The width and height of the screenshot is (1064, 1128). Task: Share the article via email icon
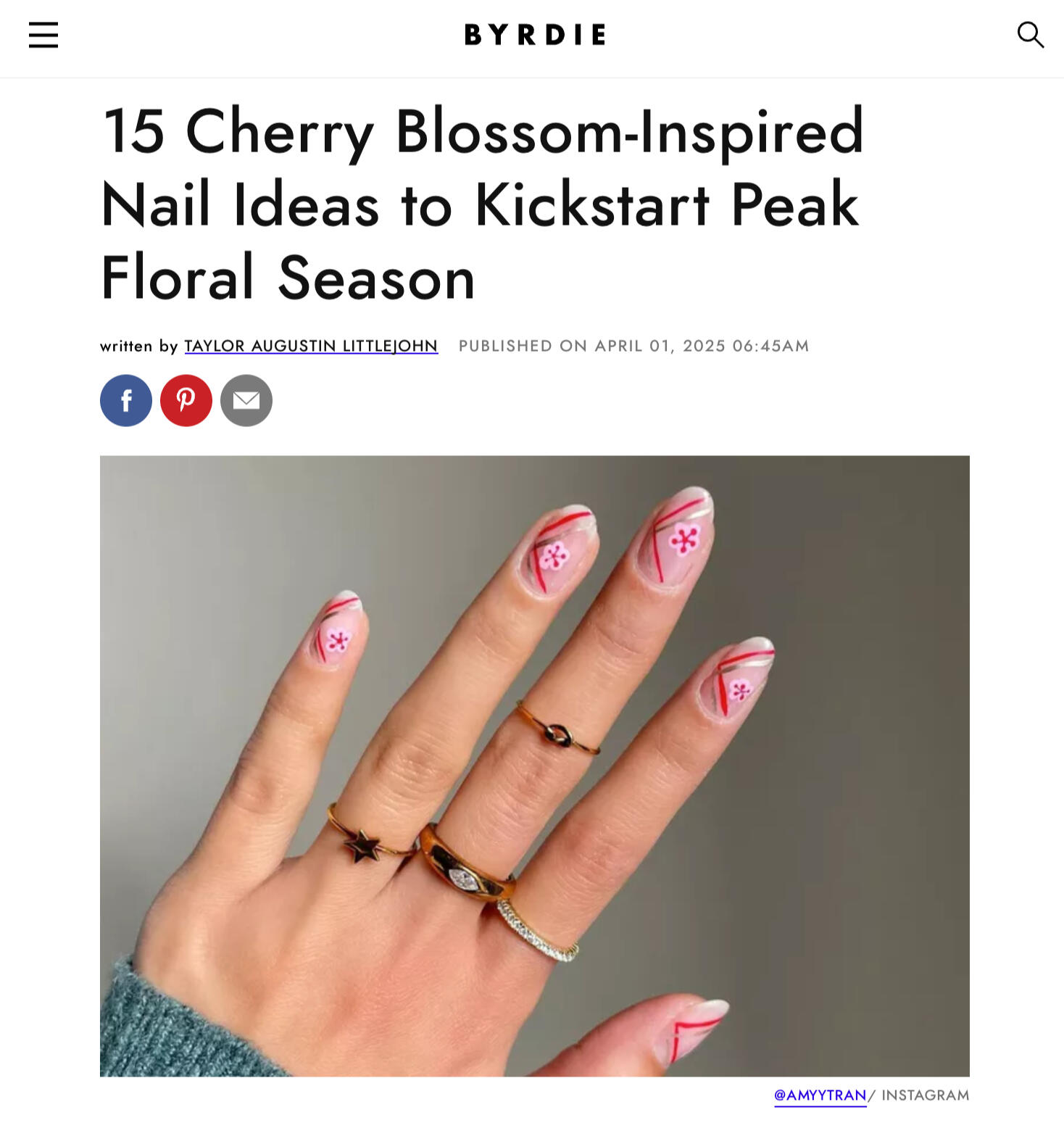[246, 400]
